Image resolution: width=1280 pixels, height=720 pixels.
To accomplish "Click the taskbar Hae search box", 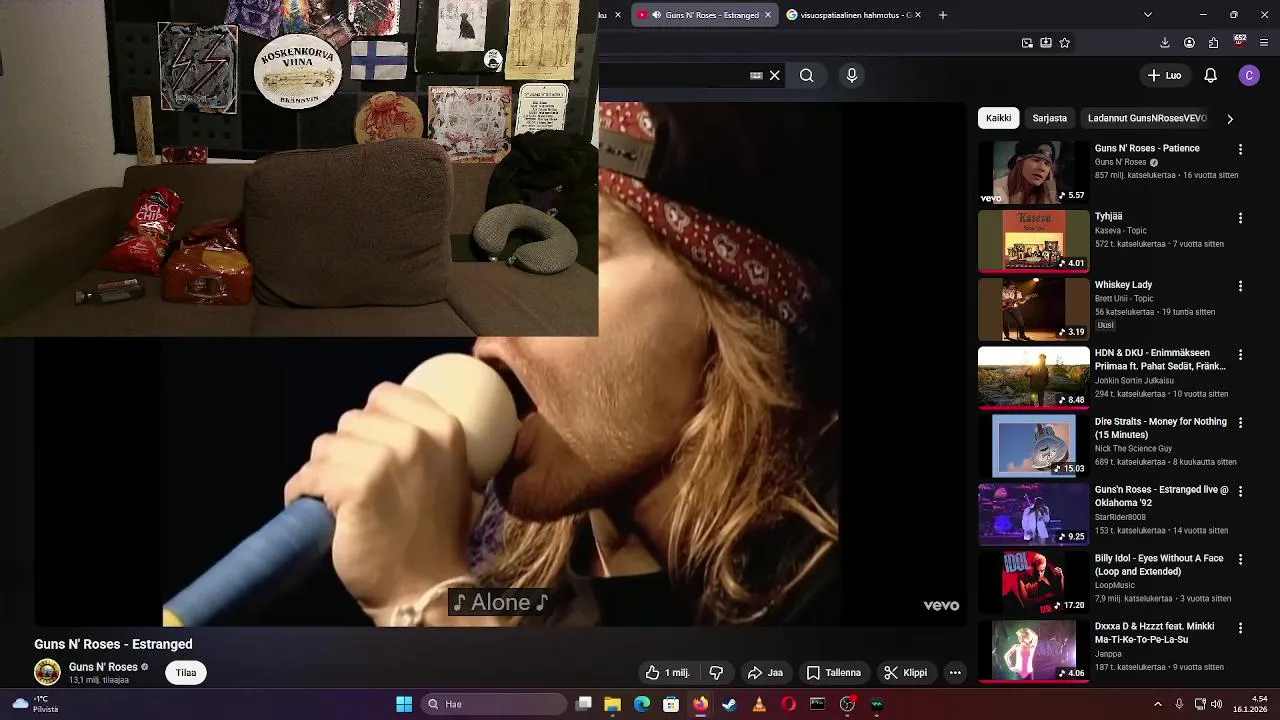I will pos(494,704).
